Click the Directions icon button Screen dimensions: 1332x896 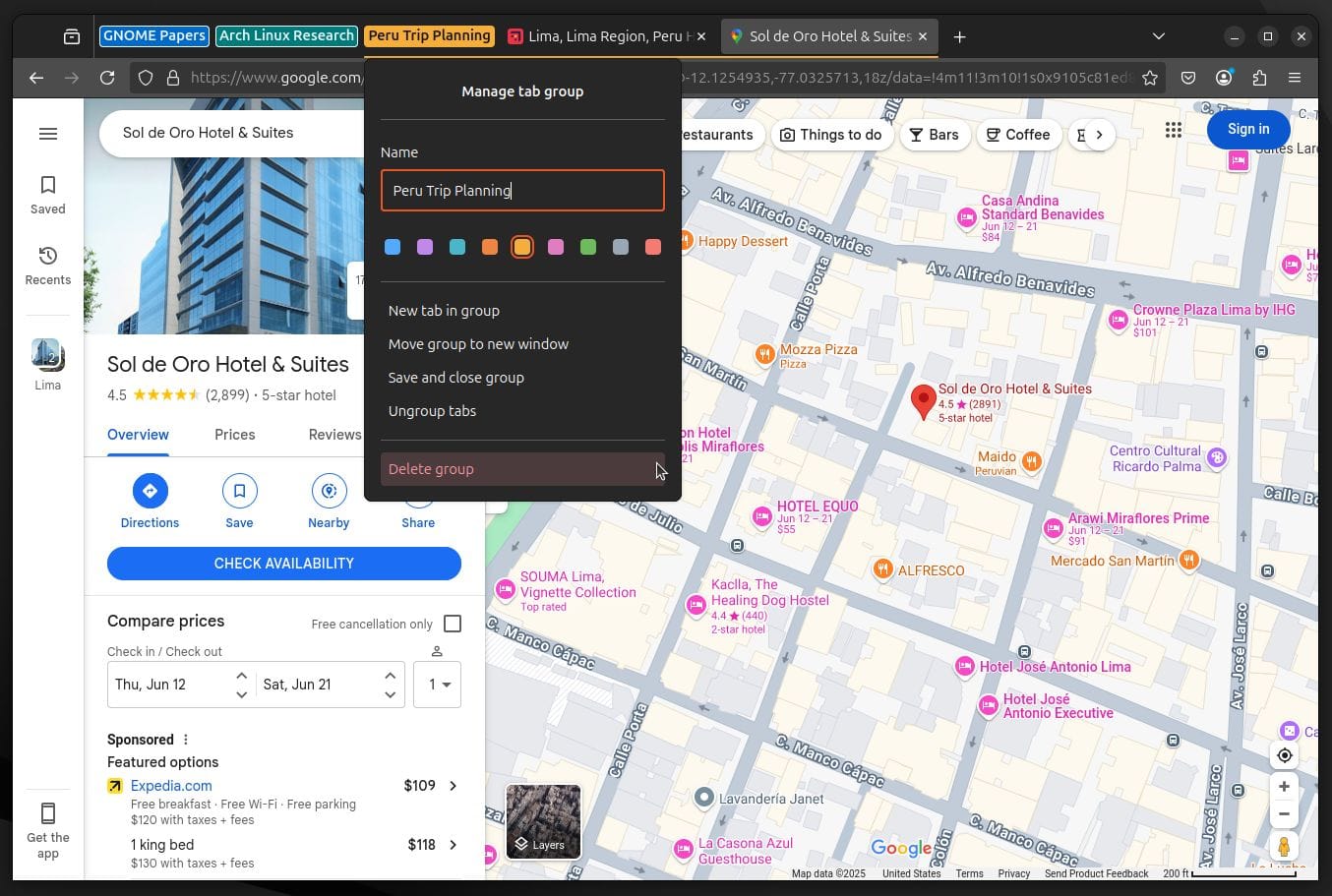tap(150, 490)
